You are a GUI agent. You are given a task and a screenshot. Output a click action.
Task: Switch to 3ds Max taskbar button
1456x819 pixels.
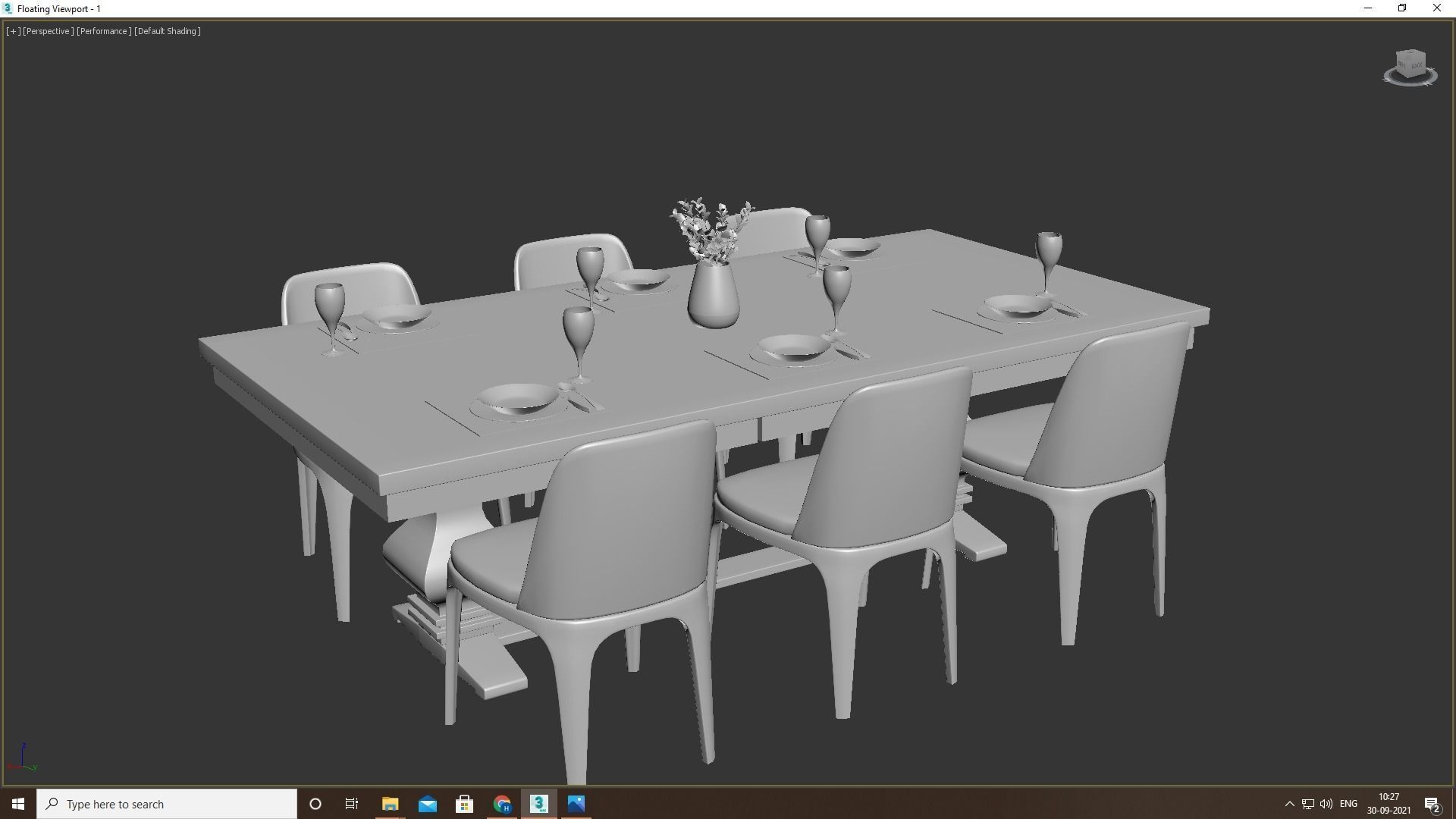pyautogui.click(x=538, y=804)
